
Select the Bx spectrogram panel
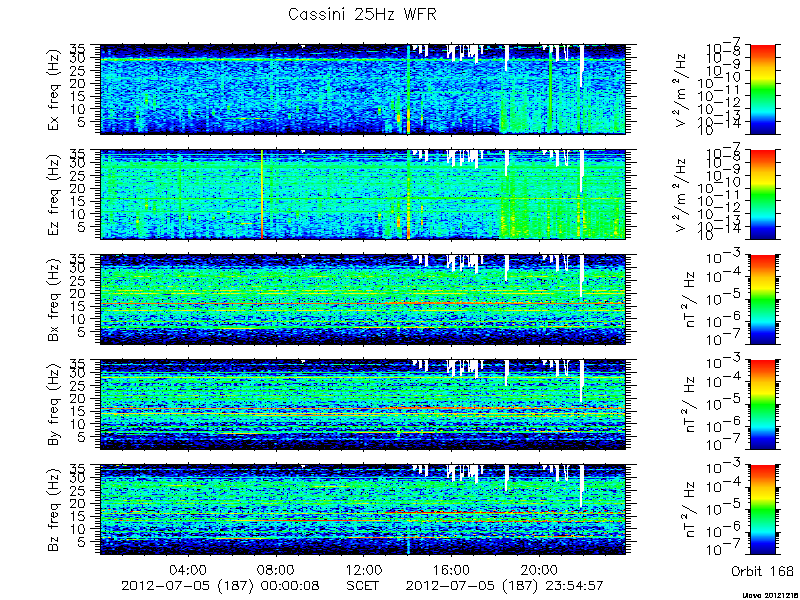363,299
